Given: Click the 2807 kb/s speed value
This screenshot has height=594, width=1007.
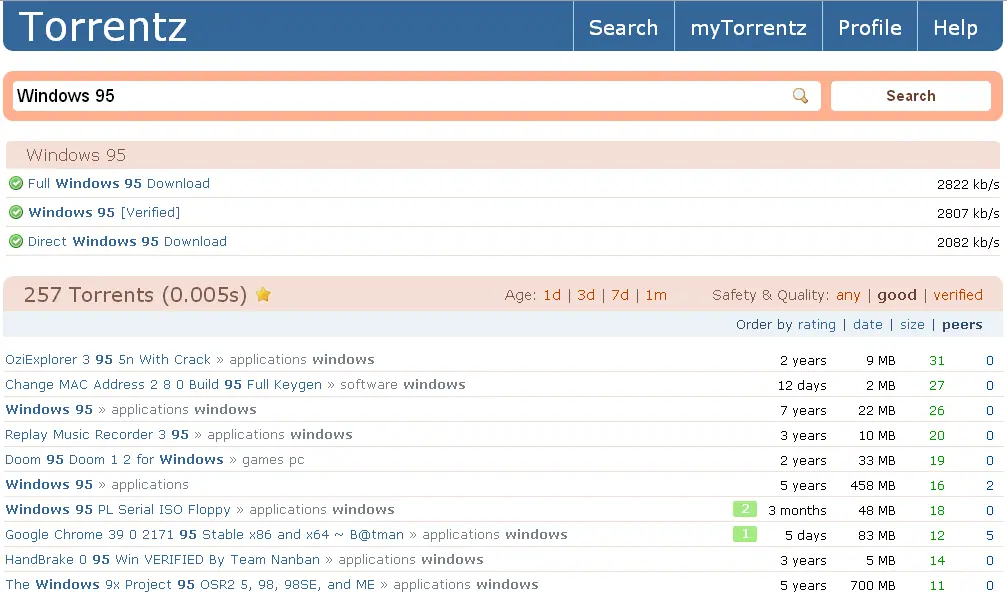Looking at the screenshot, I should click(x=968, y=214).
